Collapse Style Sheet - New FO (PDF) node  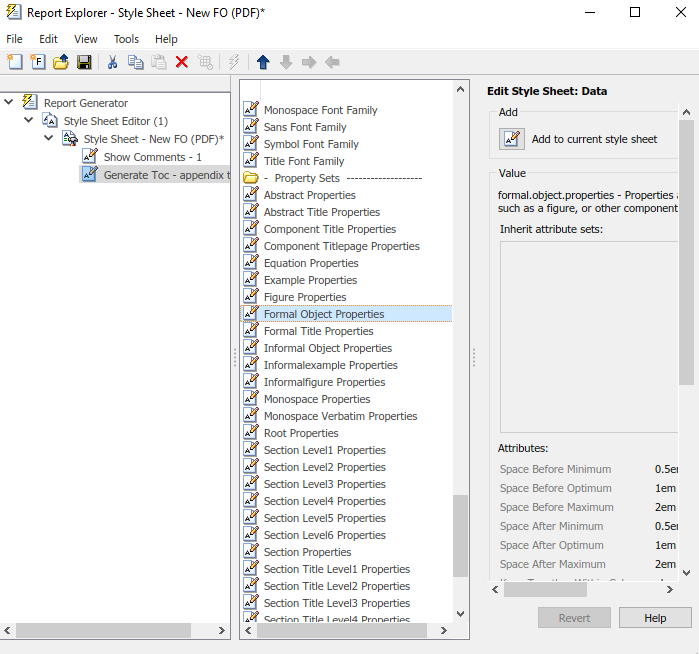pos(49,138)
